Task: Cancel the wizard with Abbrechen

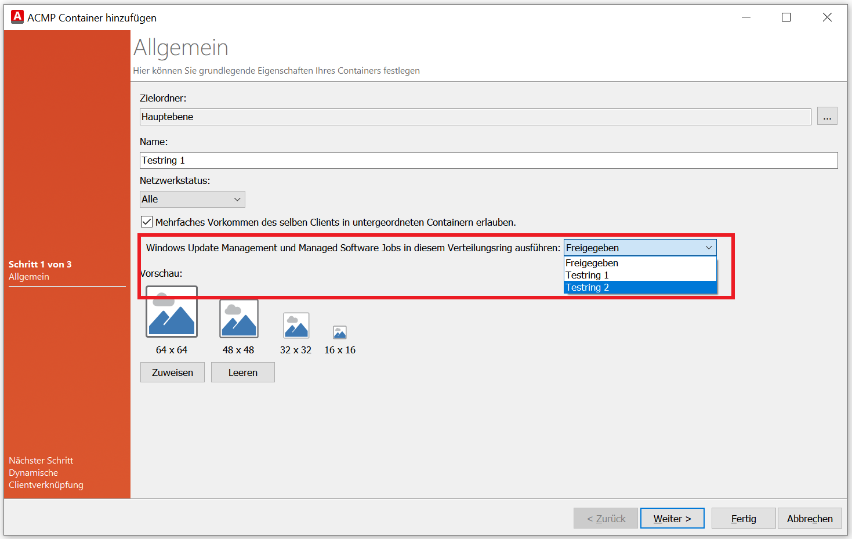Action: tap(809, 518)
